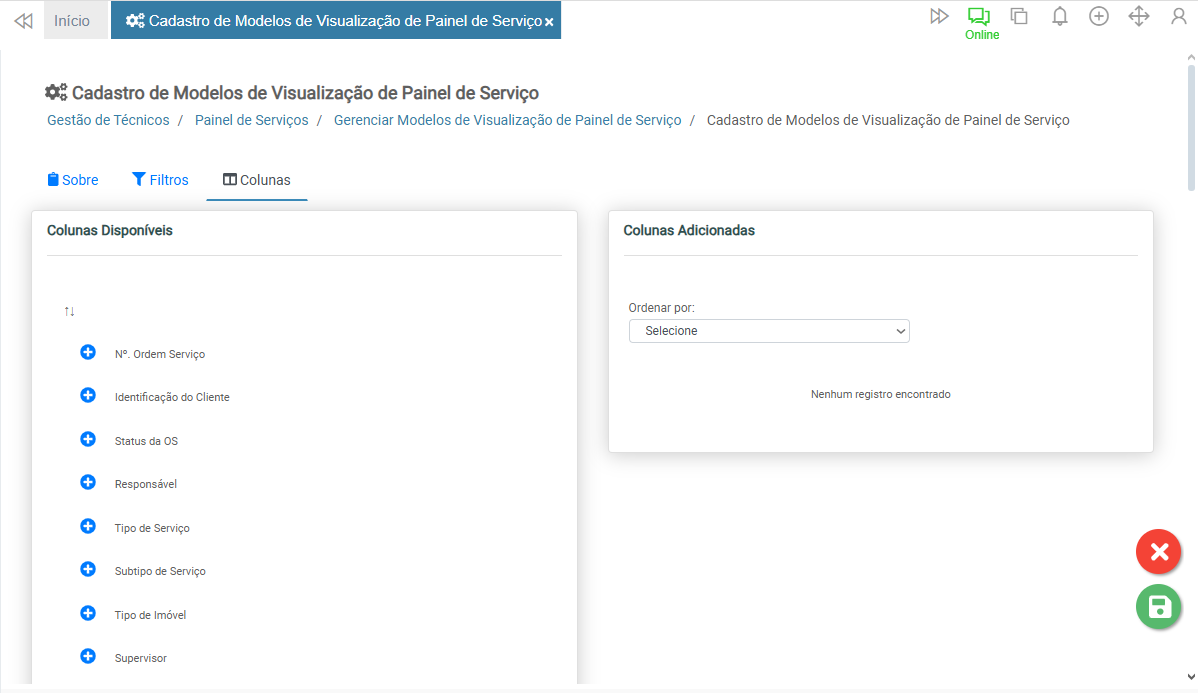Screen dimensions: 1198x693
Task: Add the Supervisor column via plus icon
Action: pos(88,657)
